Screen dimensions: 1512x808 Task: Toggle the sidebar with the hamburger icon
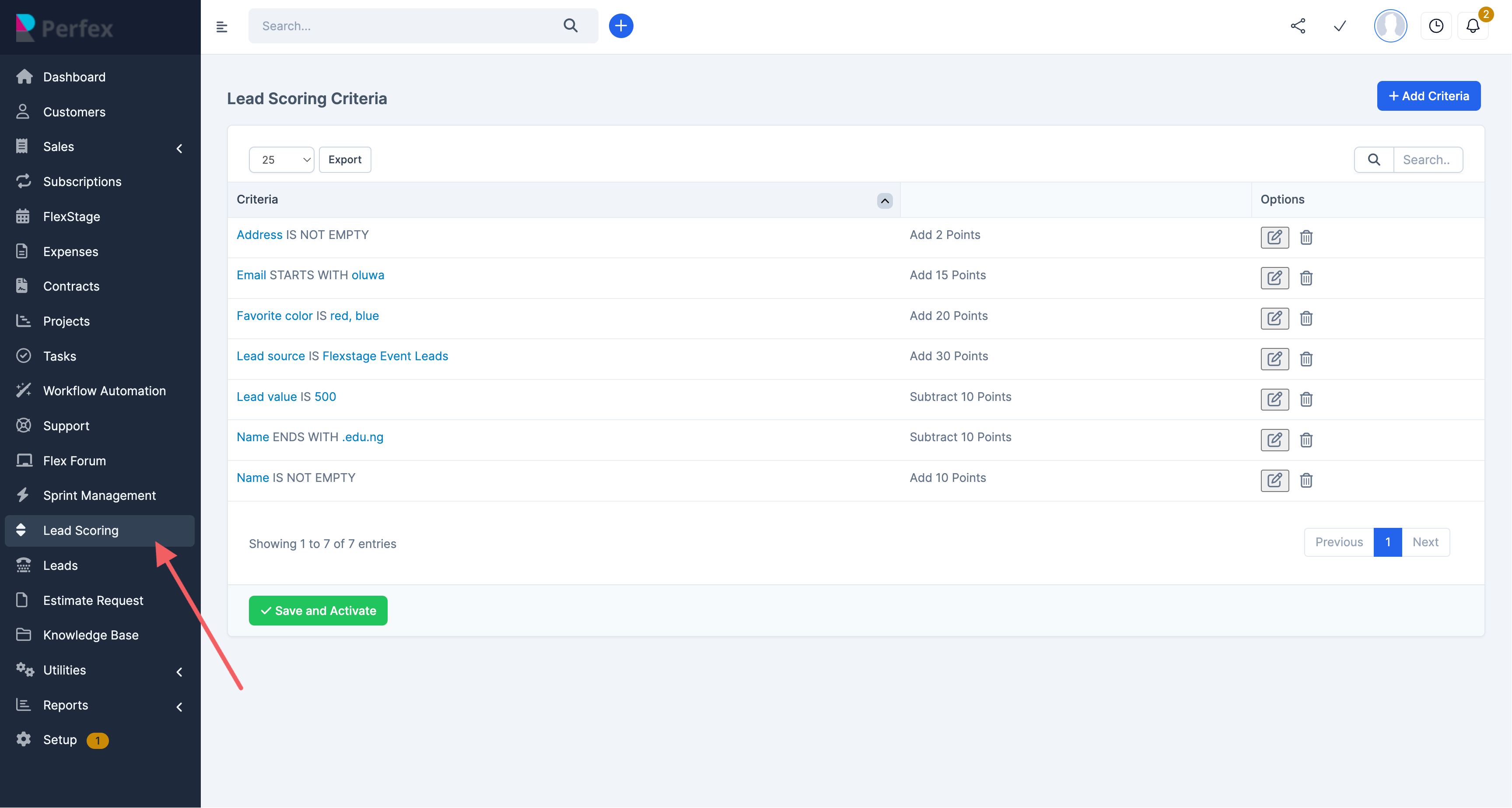[221, 26]
